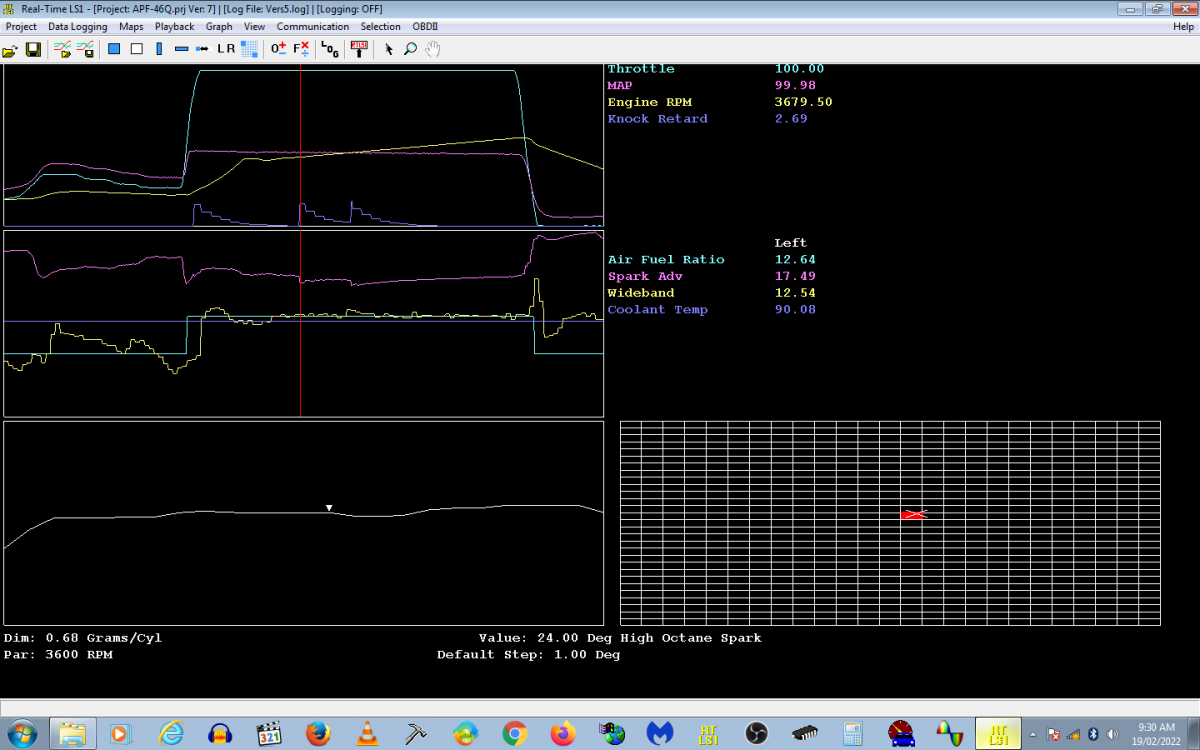Click the 'Par: 3600 RPM' status text
Image resolution: width=1200 pixels, height=750 pixels.
58,655
